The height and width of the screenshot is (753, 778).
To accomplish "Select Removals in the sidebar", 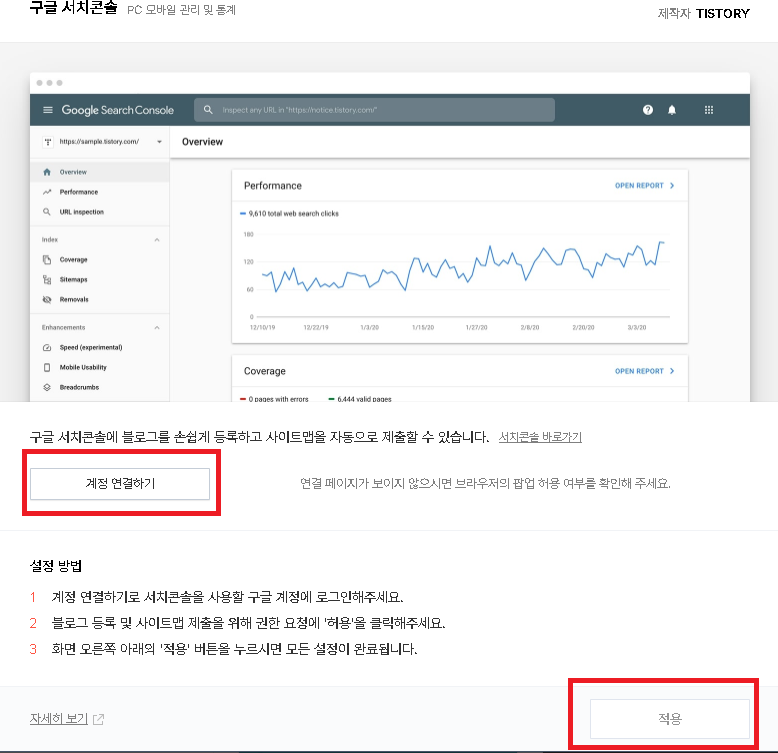I will 99,299.
